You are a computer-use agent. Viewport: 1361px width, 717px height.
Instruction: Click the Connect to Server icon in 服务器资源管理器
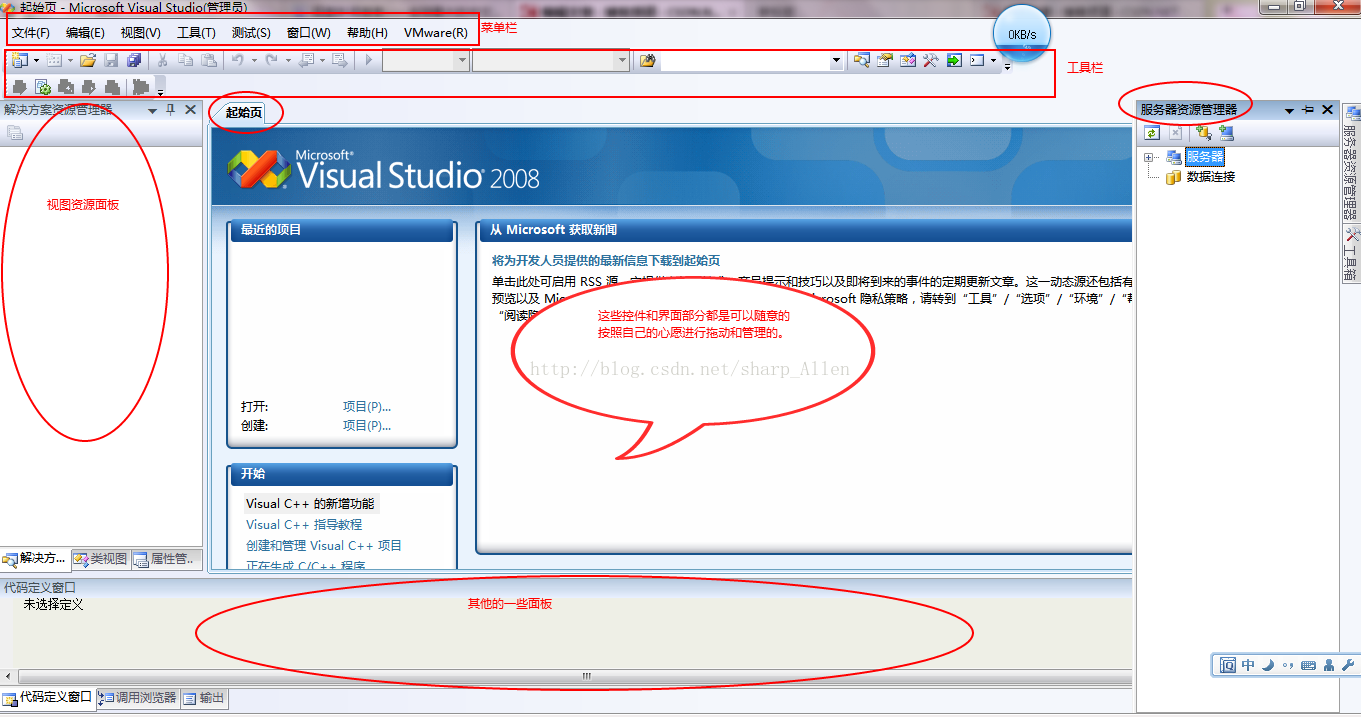click(1226, 132)
